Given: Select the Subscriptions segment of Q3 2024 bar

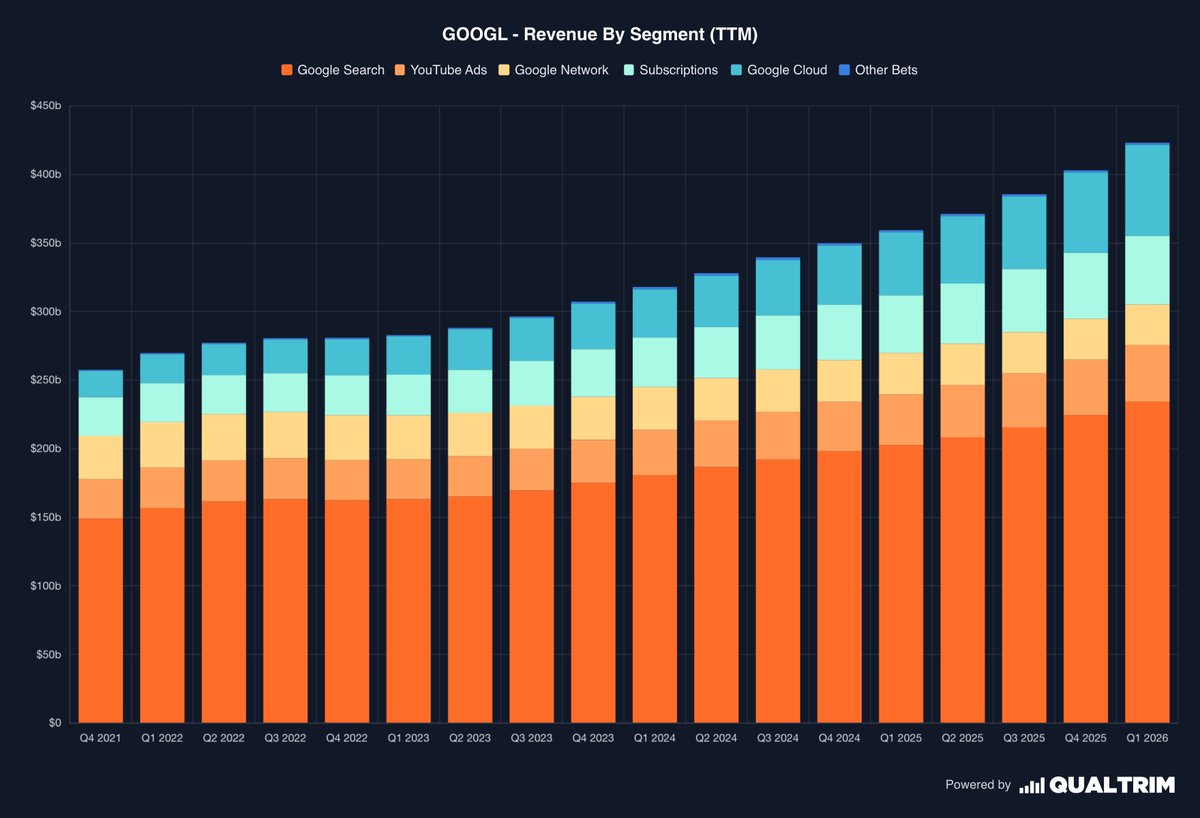Looking at the screenshot, I should coord(778,343).
